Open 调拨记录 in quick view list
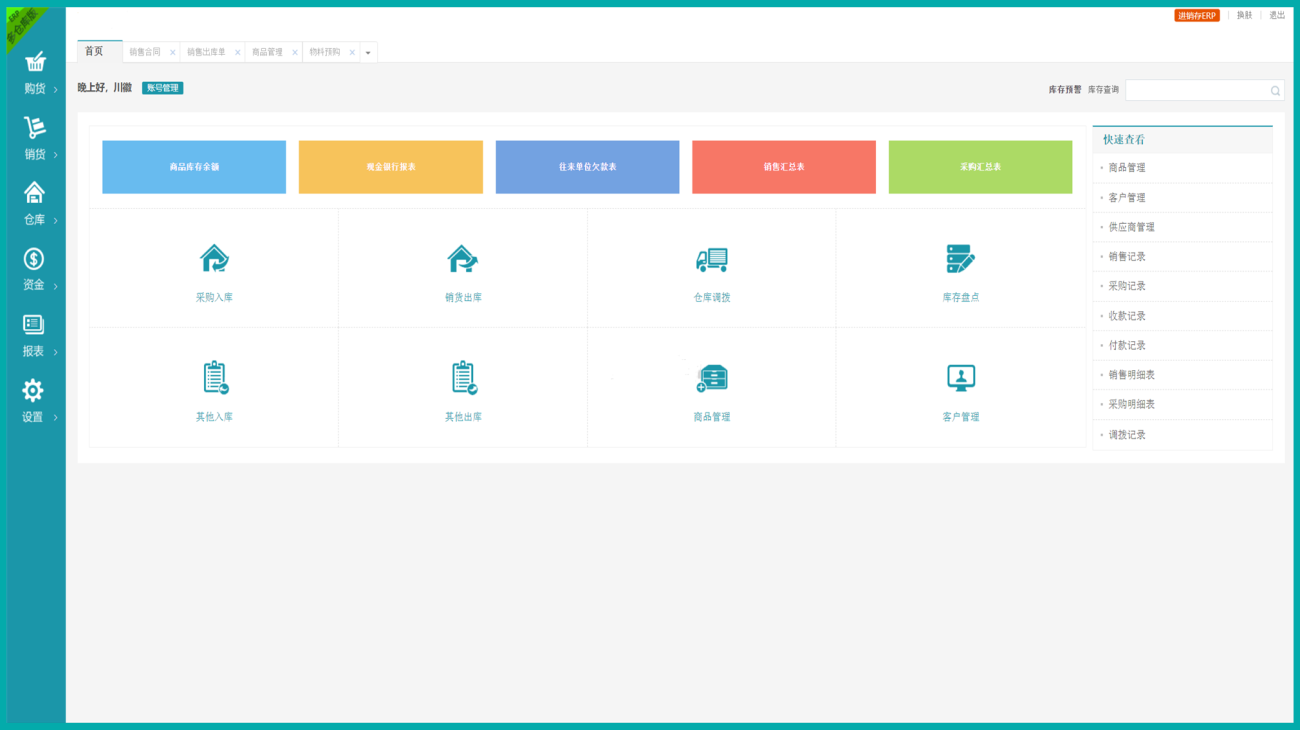The height and width of the screenshot is (730, 1300). (x=1182, y=435)
